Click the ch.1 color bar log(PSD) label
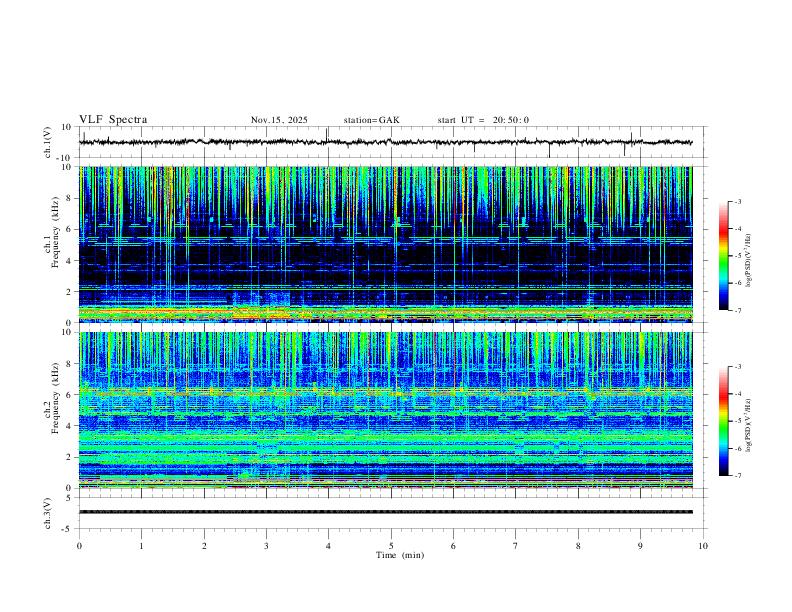Screen dimensions: 792x612 click(749, 260)
